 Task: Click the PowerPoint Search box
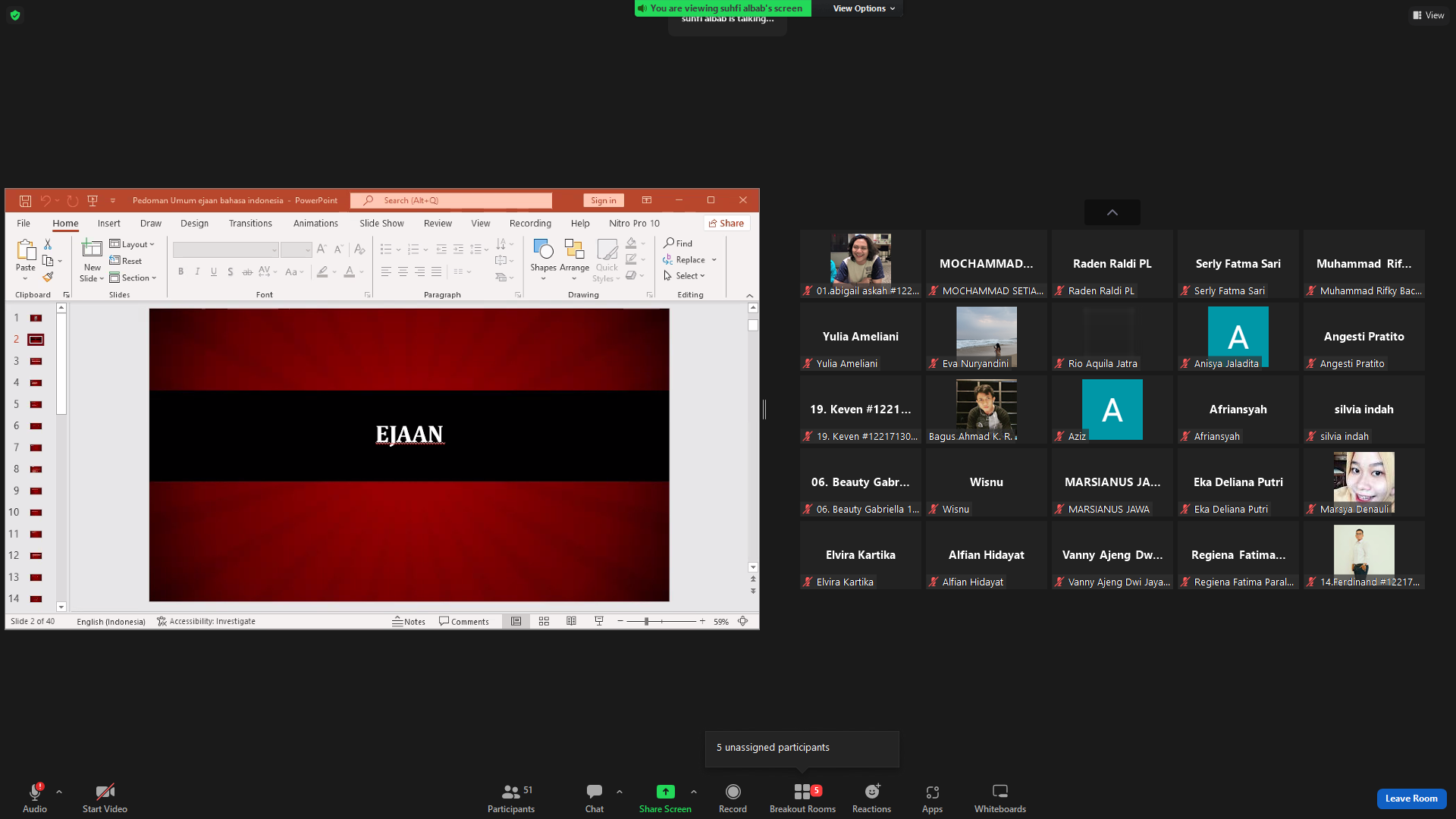point(451,200)
